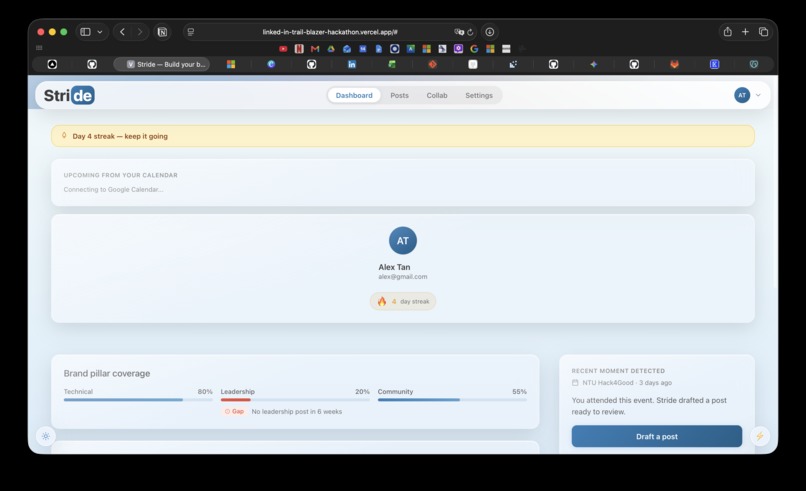This screenshot has width=806, height=491.
Task: Open the page reader menu in address bar
Action: (x=191, y=32)
